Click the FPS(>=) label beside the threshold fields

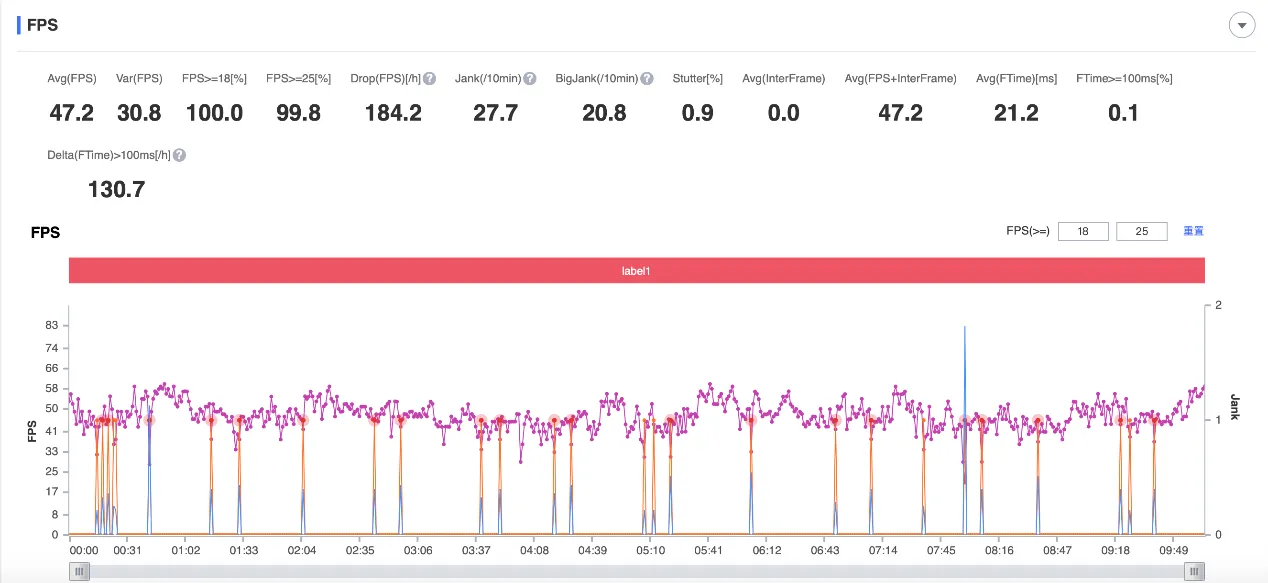(1028, 231)
